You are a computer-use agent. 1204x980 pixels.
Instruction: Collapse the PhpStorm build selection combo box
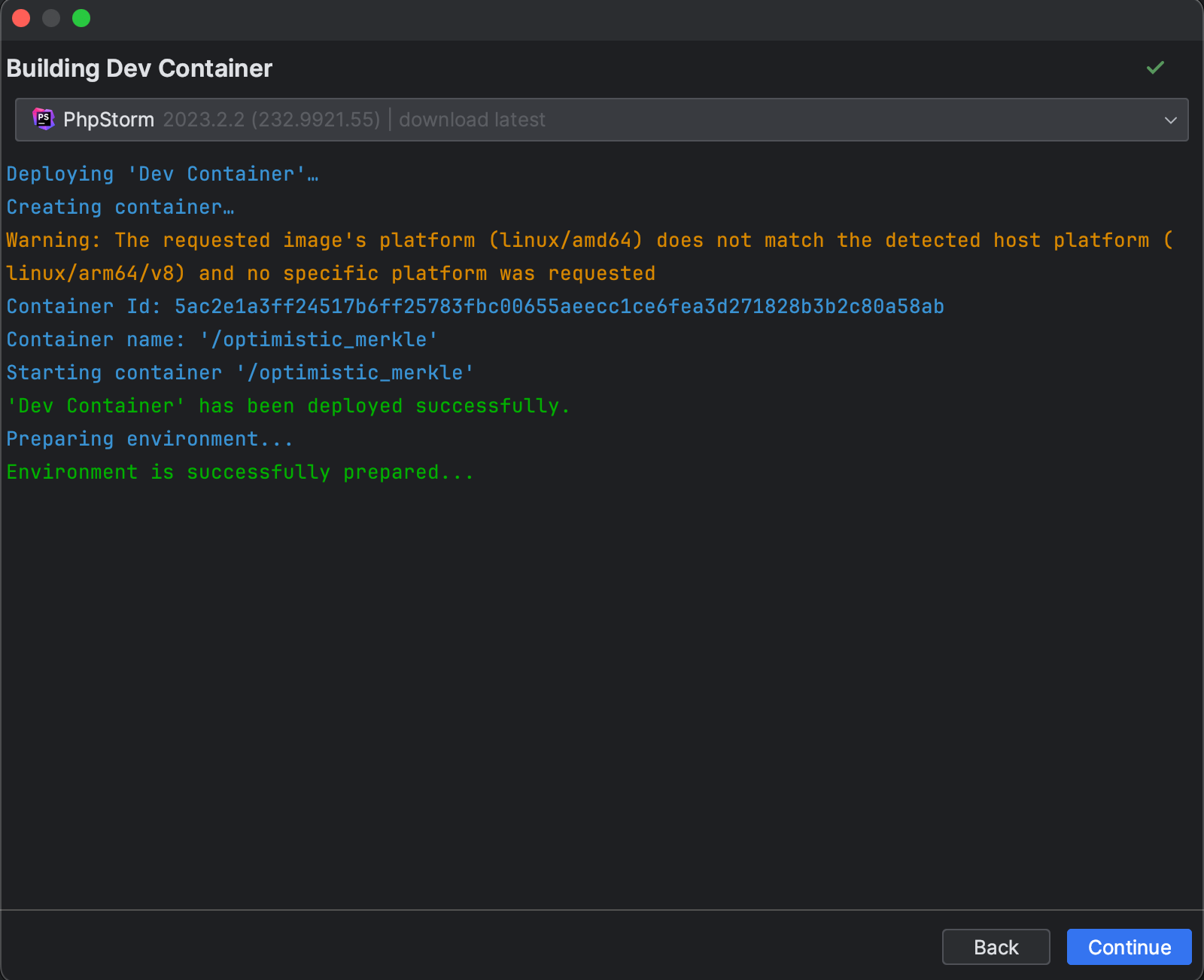1171,119
